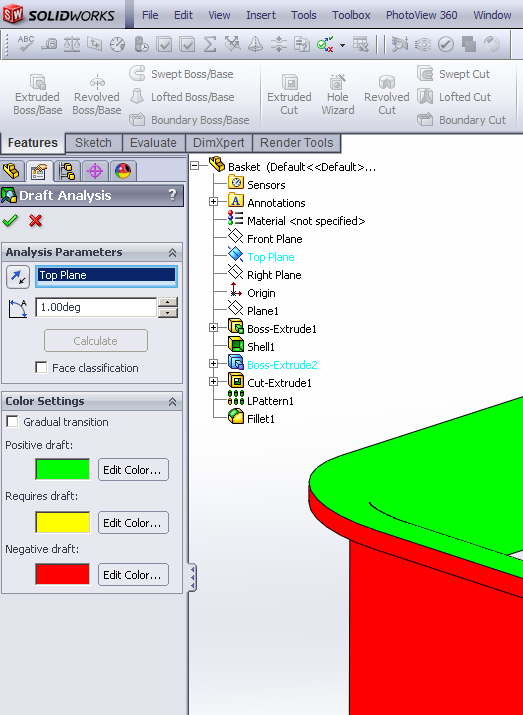Select Lofted Cut tool

click(x=454, y=97)
